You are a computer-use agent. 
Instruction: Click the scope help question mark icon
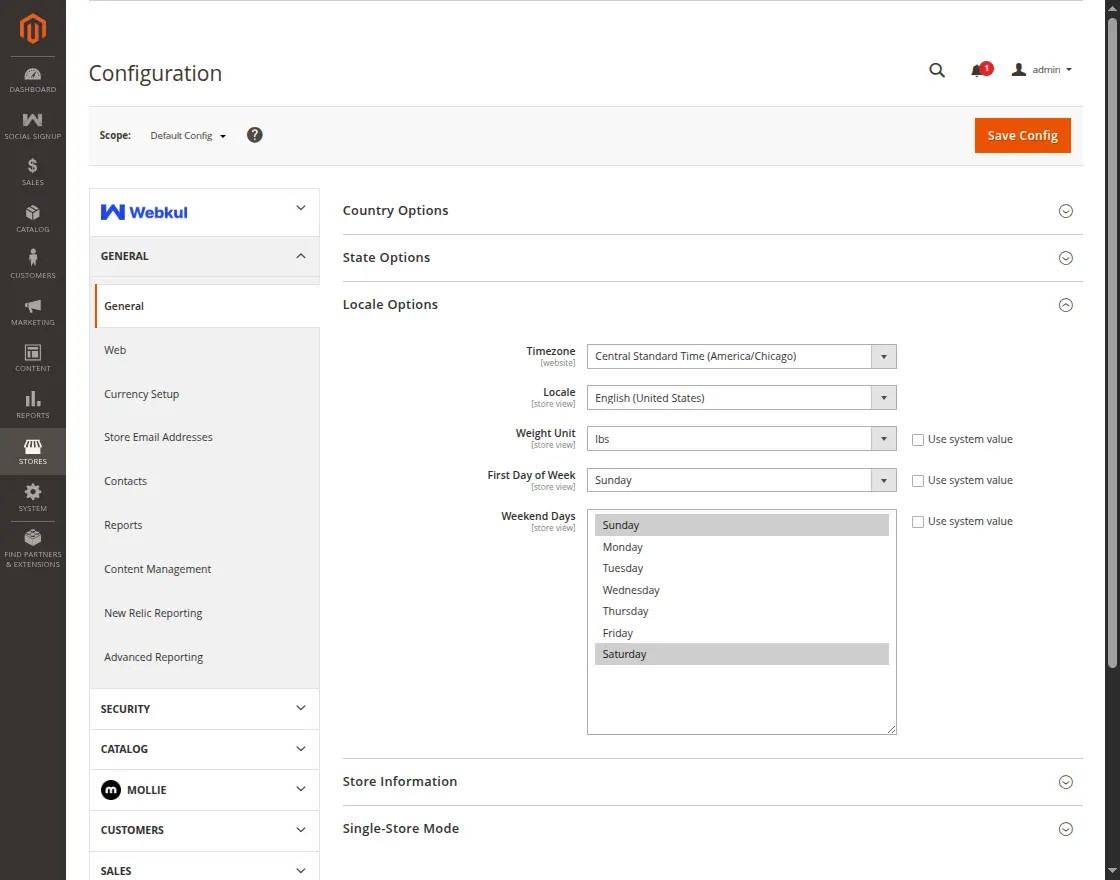[x=255, y=135]
